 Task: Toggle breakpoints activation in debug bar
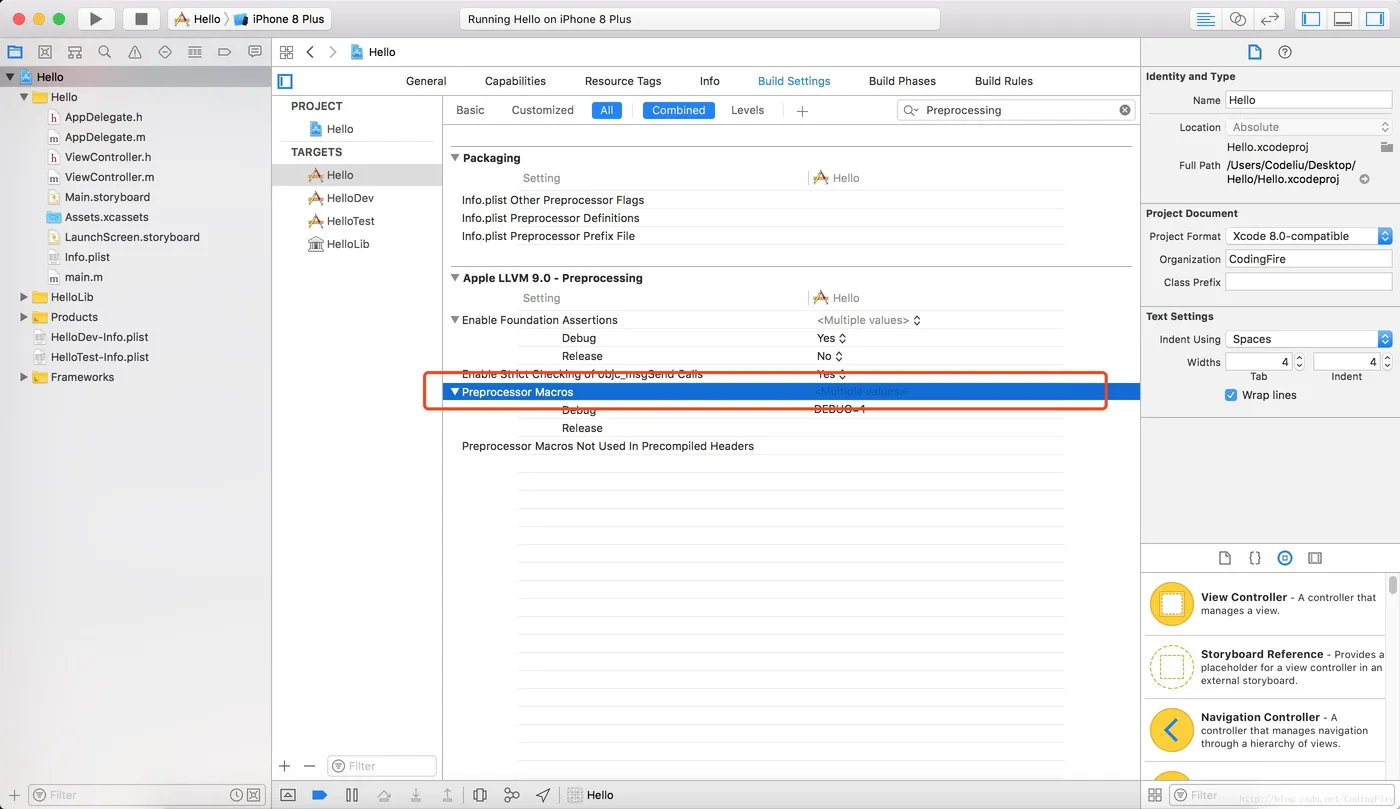point(320,795)
